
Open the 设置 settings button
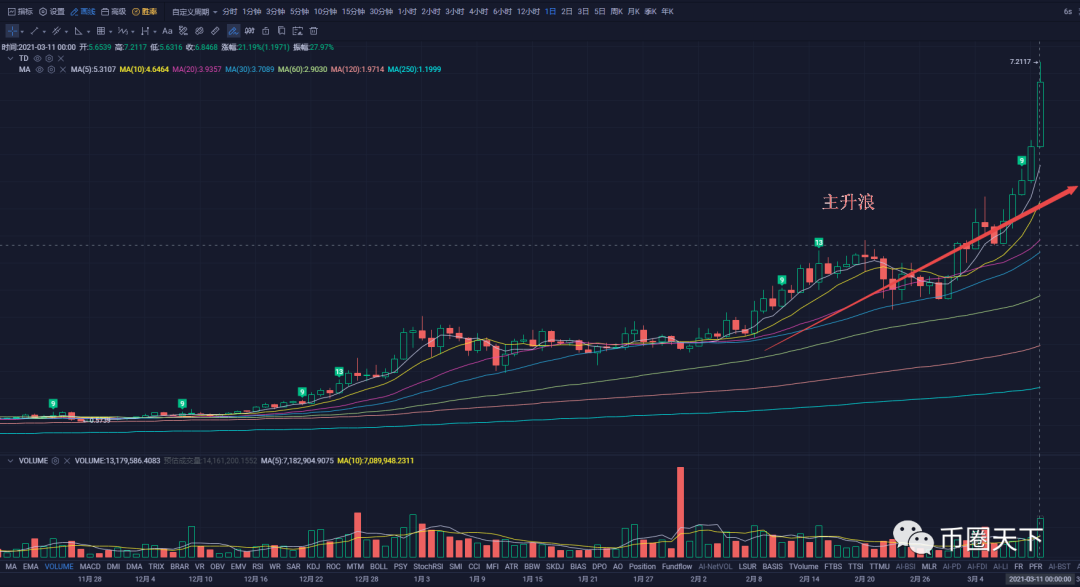click(x=52, y=12)
